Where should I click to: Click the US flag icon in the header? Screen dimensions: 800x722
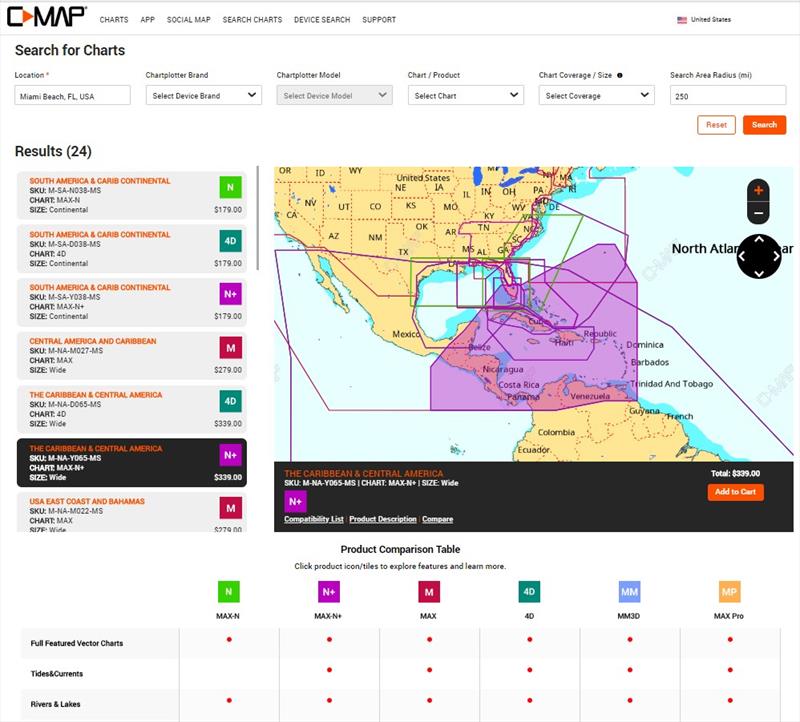click(682, 20)
